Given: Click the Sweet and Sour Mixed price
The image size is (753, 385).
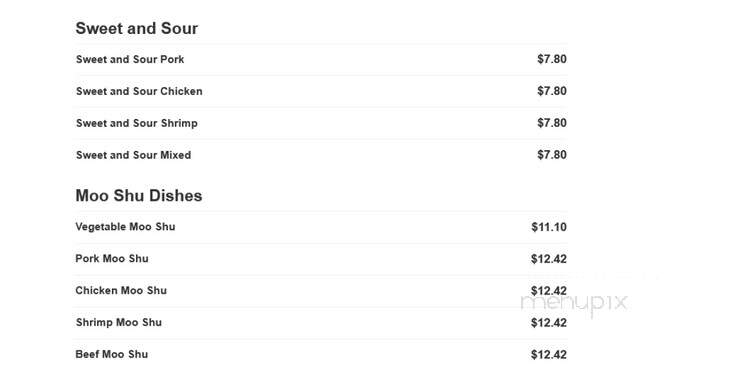Looking at the screenshot, I should click(x=552, y=155).
